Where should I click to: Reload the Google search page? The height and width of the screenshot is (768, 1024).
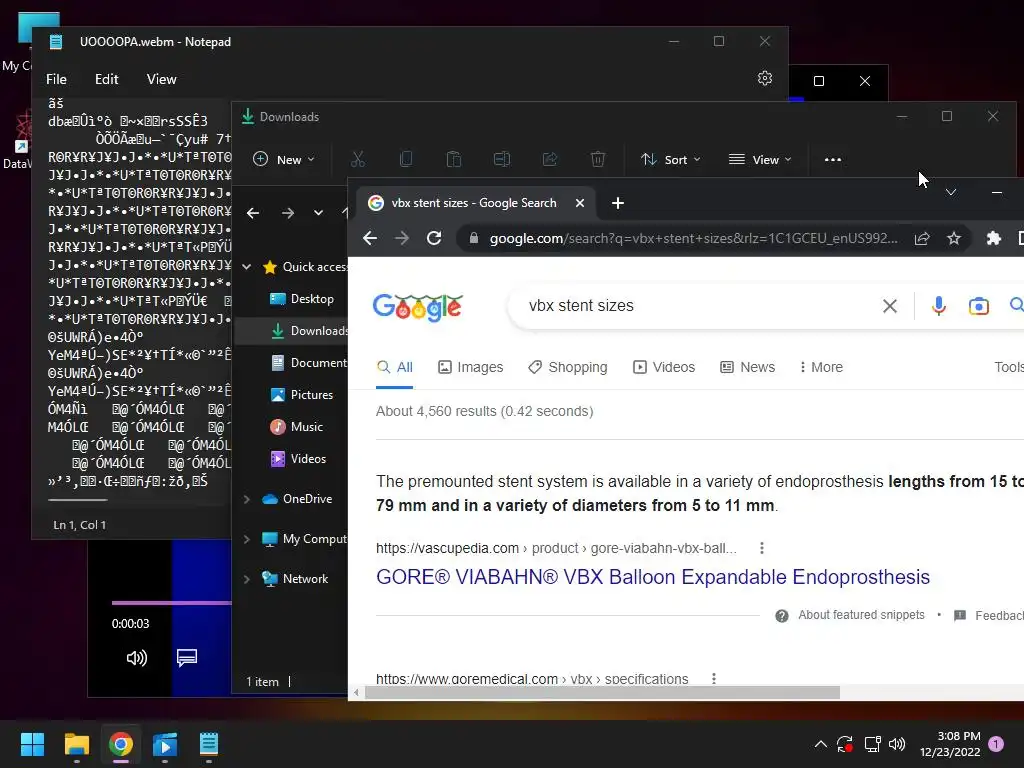[434, 238]
